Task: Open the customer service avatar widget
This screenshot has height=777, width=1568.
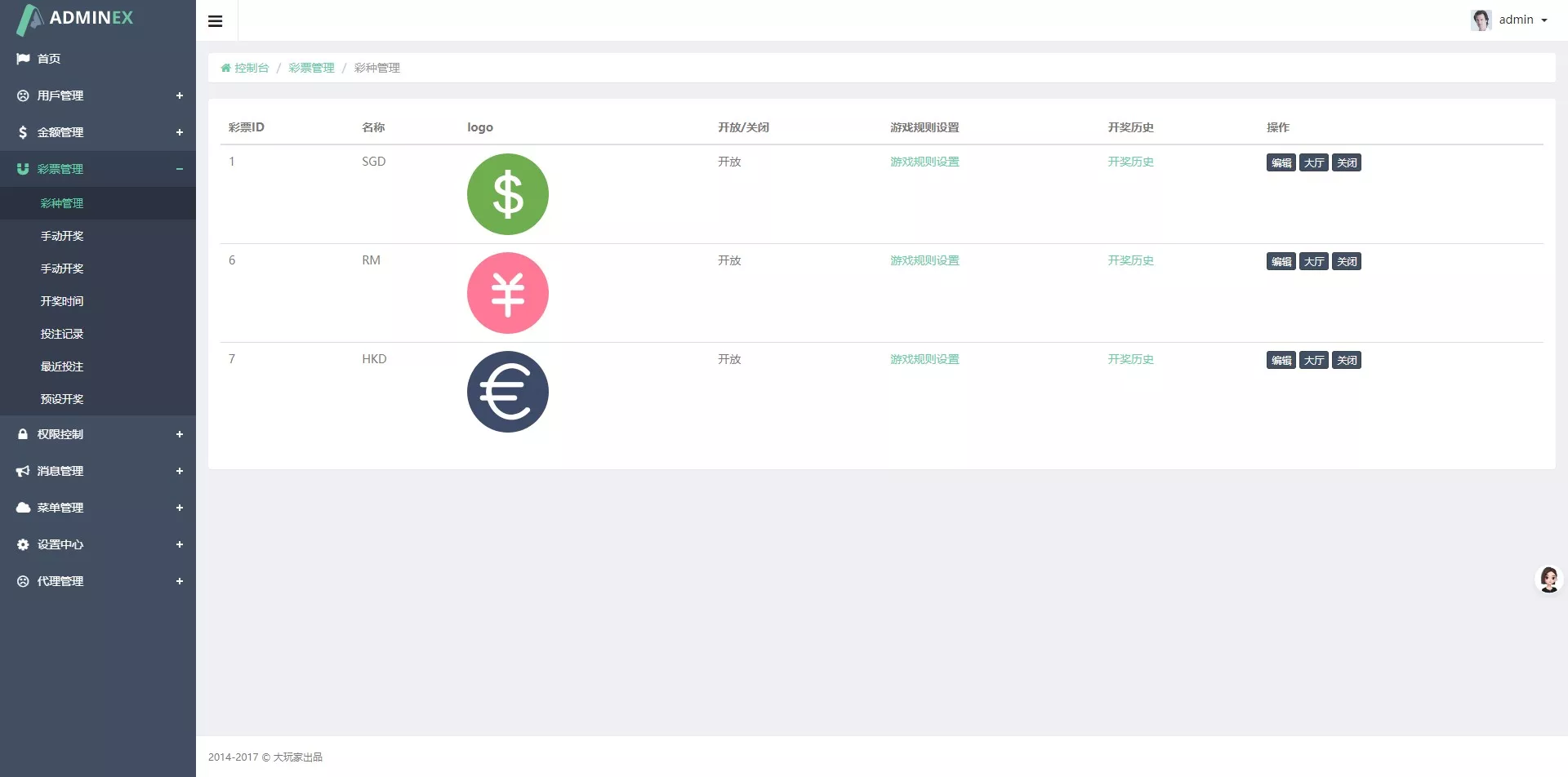Action: point(1548,579)
